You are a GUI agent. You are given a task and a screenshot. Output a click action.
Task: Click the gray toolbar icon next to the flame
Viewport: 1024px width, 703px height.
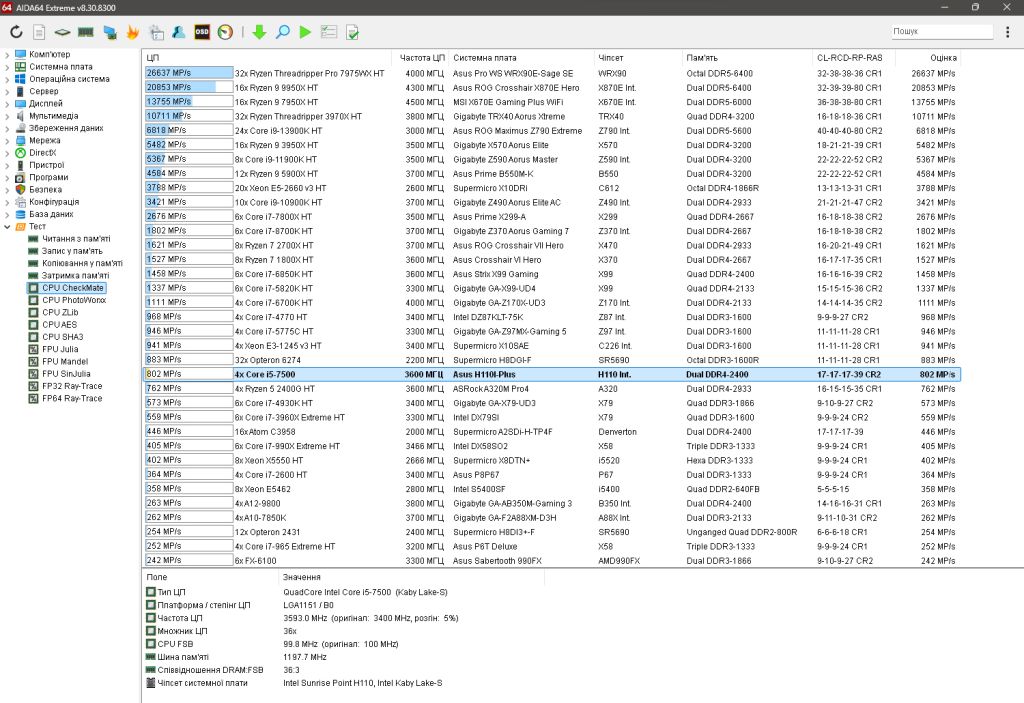click(157, 32)
